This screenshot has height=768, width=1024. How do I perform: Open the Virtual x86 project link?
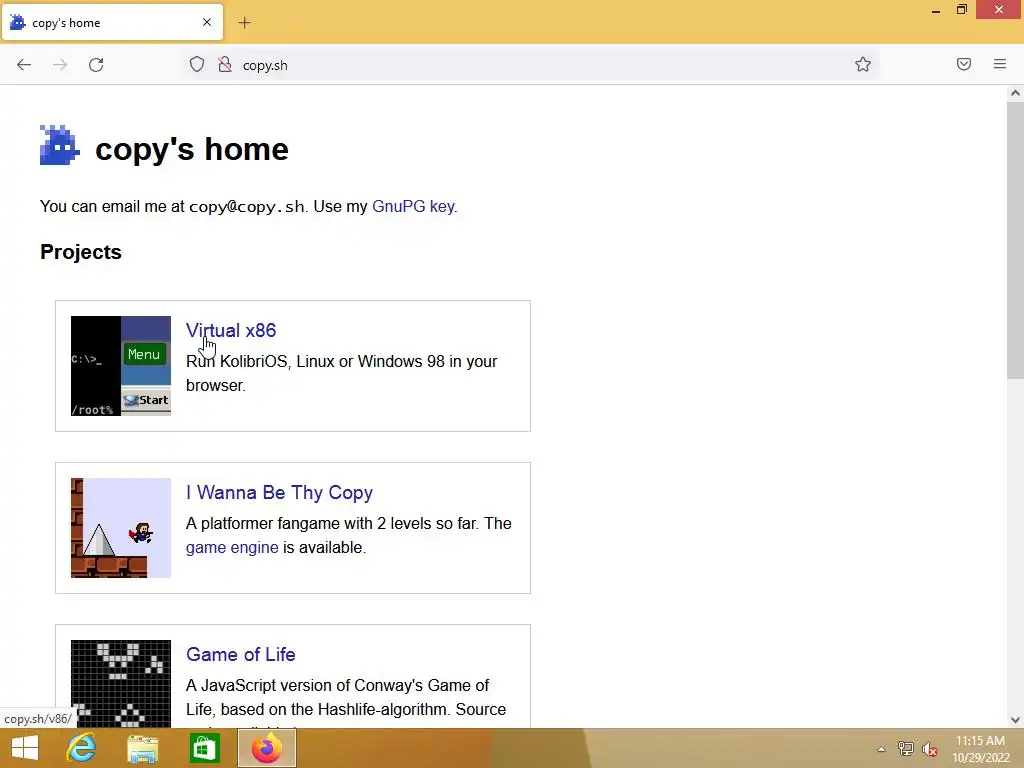231,330
